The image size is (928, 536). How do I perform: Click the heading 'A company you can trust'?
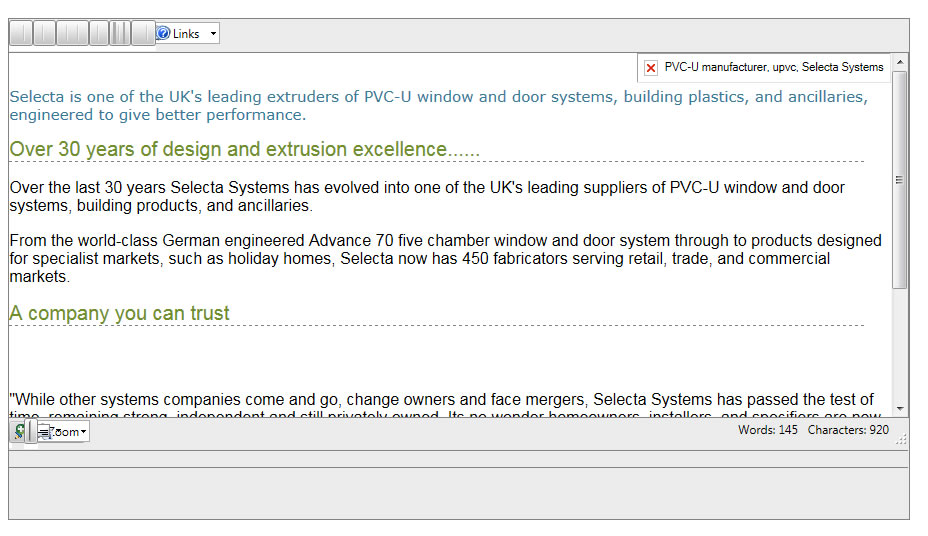pyautogui.click(x=120, y=313)
